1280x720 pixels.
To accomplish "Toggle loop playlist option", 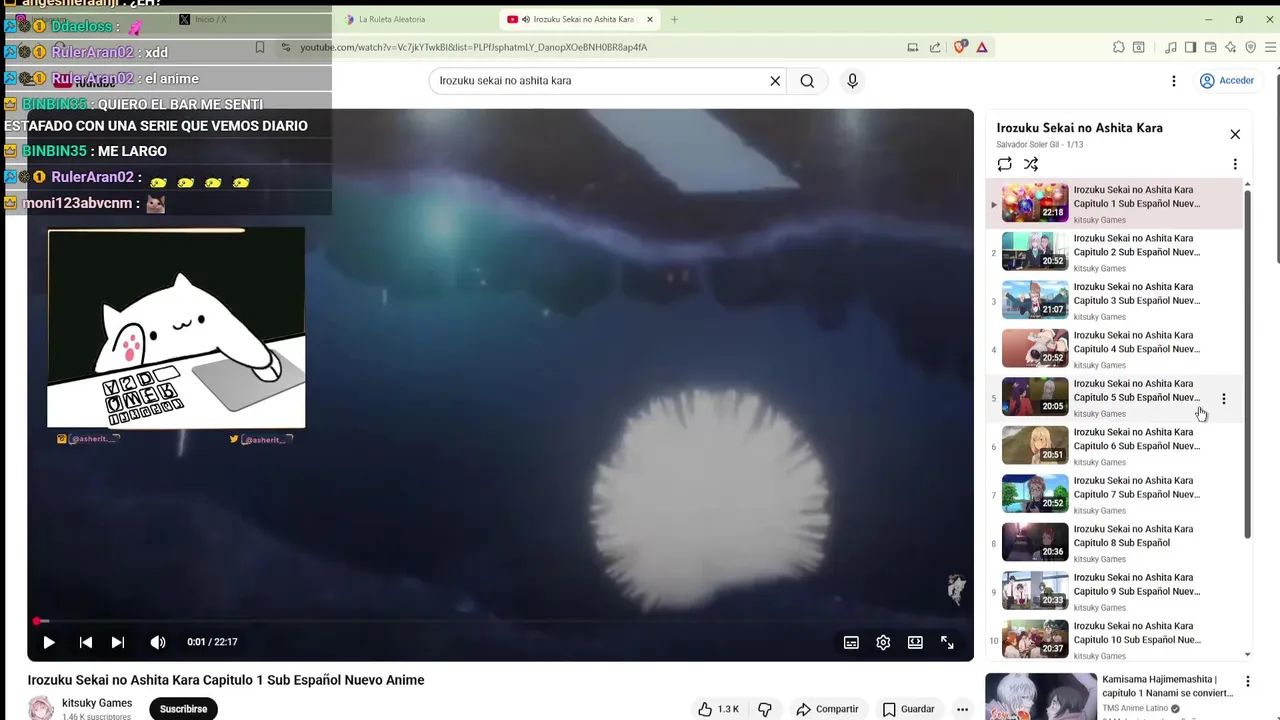I will tap(1005, 164).
